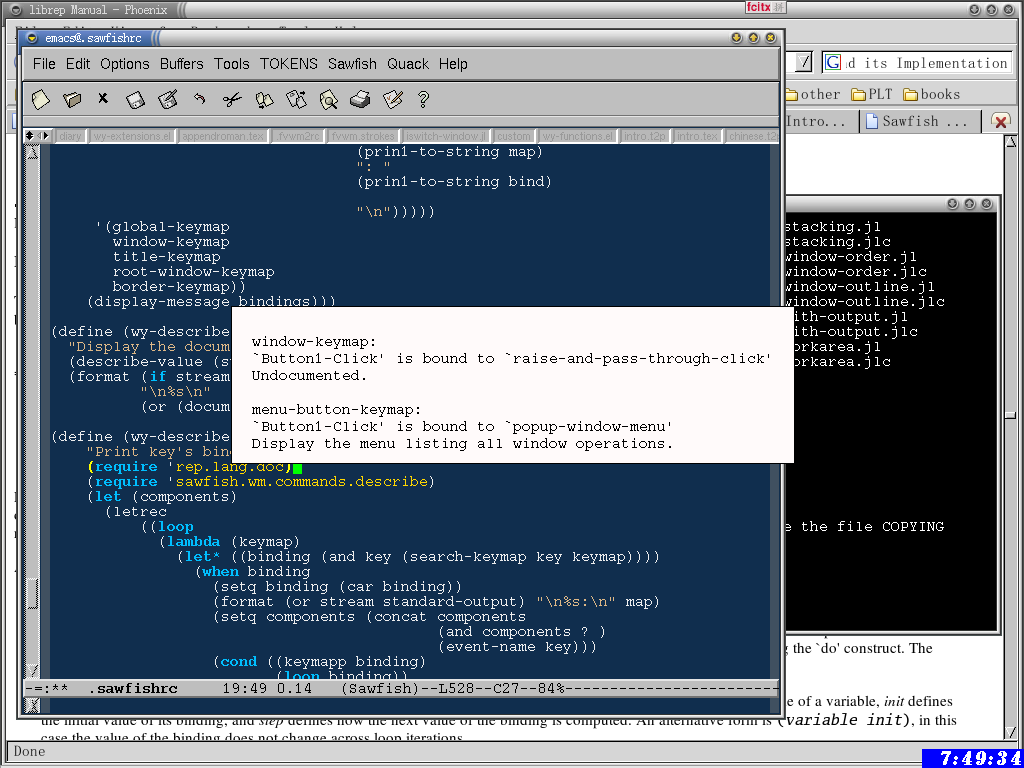Screen dimensions: 1024x768
Task: Click the Help question mark icon
Action: (423, 99)
